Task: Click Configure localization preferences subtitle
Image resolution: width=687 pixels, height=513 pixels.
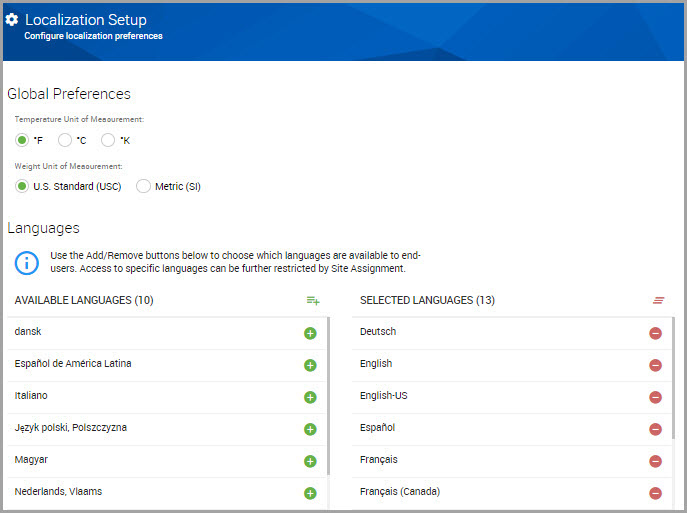Action: [93, 36]
